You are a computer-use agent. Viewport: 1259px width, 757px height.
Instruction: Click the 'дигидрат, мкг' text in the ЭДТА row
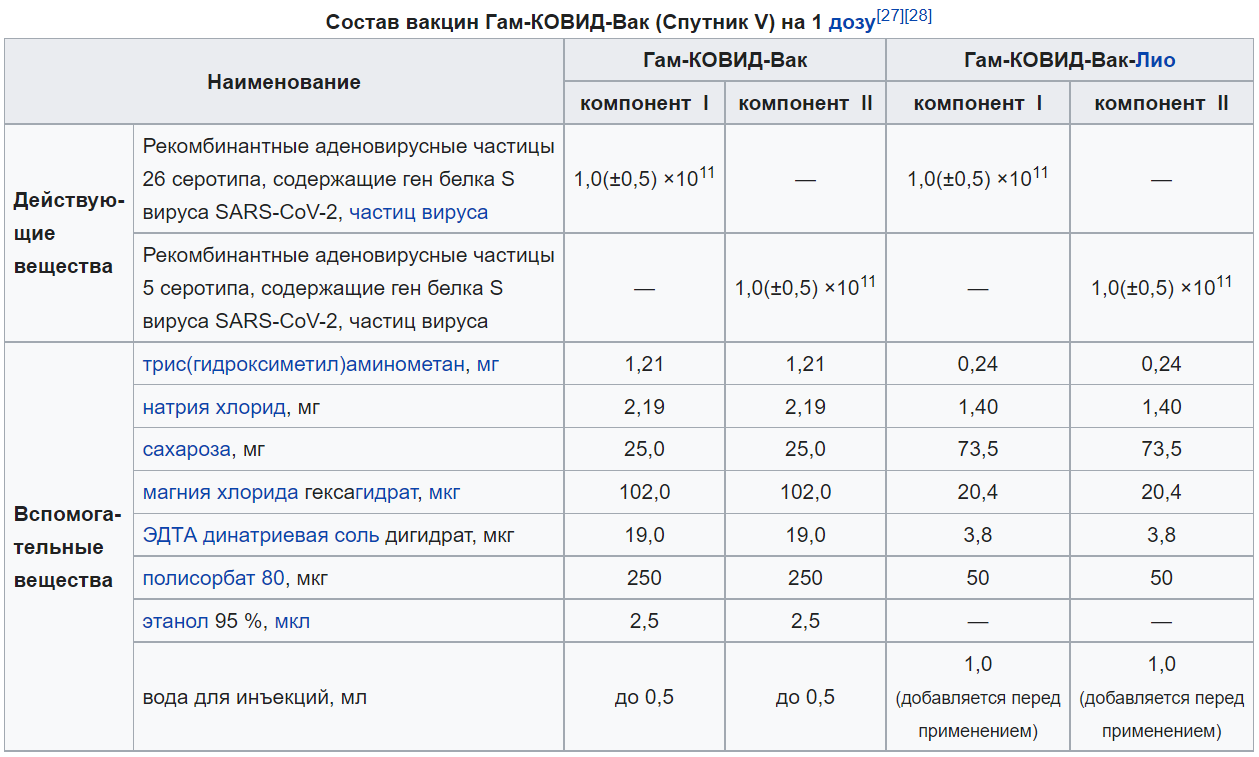tap(449, 535)
